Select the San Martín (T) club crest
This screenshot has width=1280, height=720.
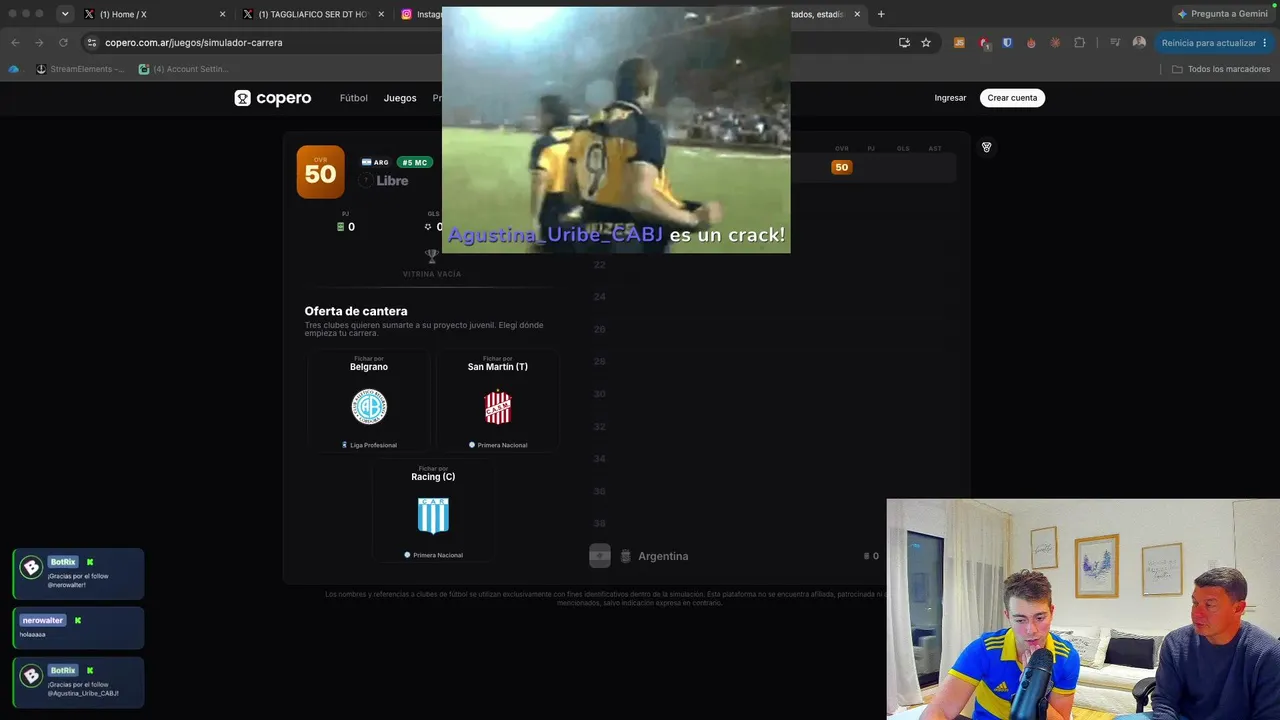coord(498,407)
